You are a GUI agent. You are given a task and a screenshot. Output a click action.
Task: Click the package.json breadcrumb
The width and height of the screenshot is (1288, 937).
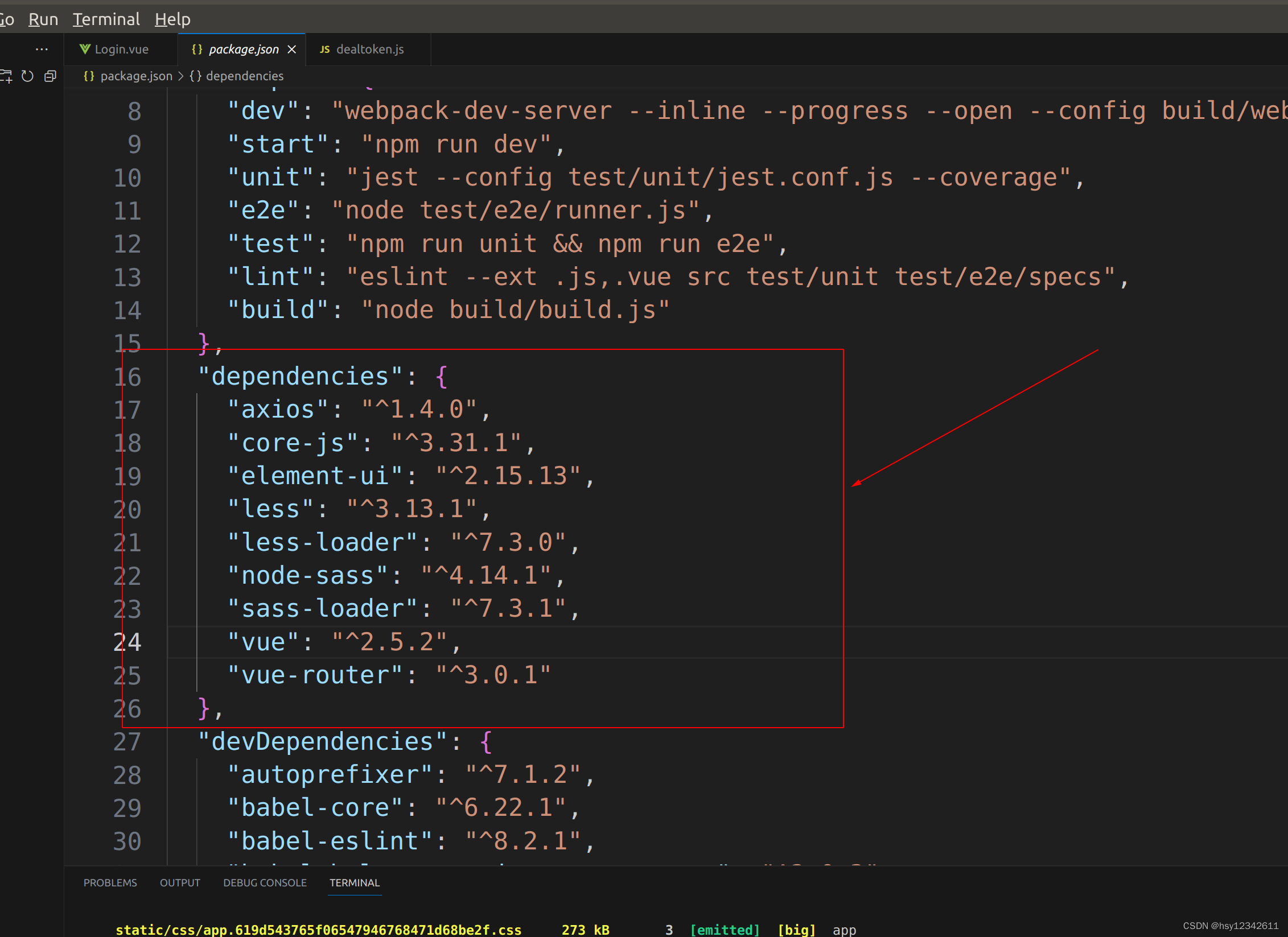tap(136, 76)
